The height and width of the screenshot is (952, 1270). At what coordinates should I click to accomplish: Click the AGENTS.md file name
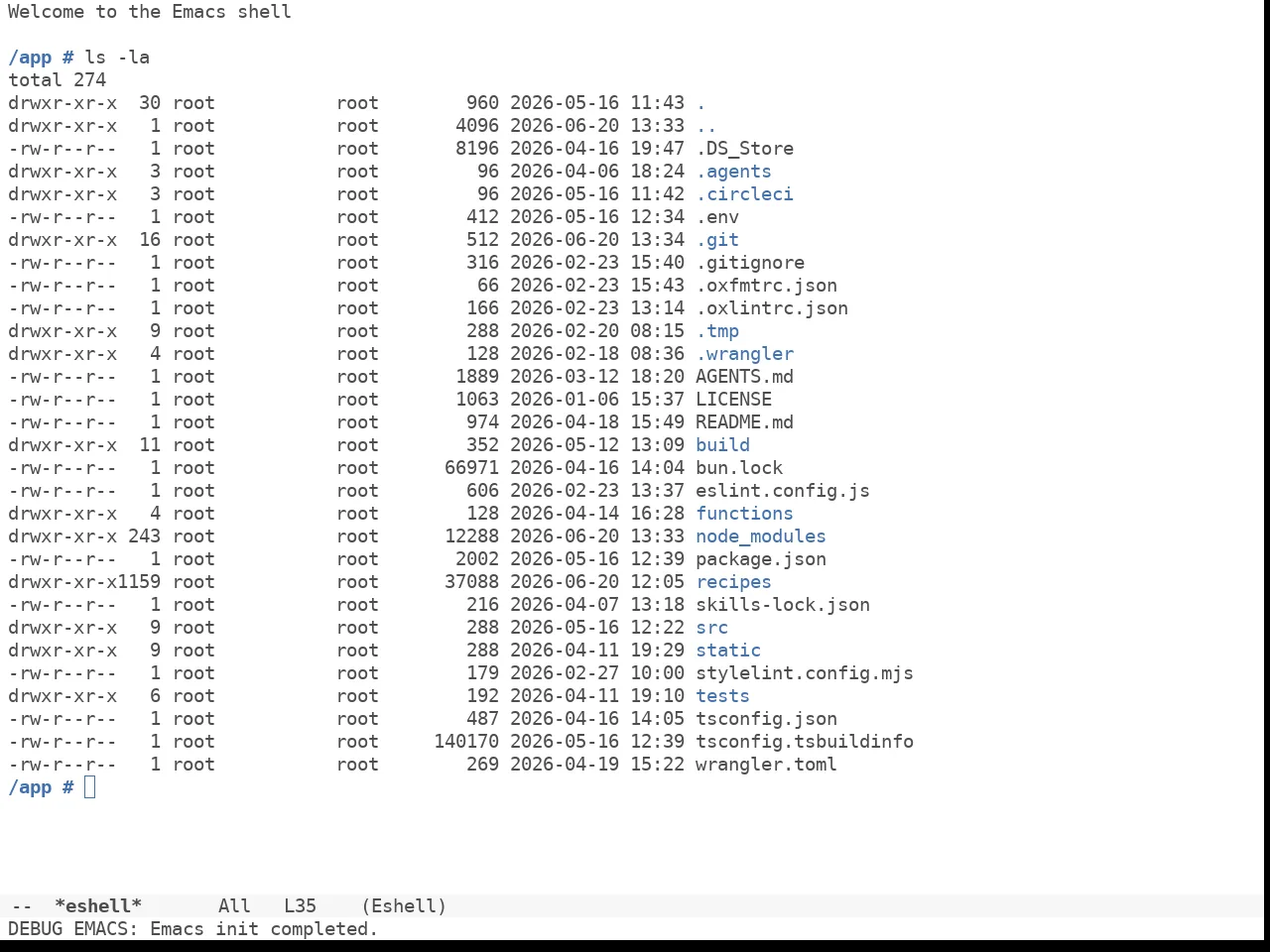coord(744,377)
